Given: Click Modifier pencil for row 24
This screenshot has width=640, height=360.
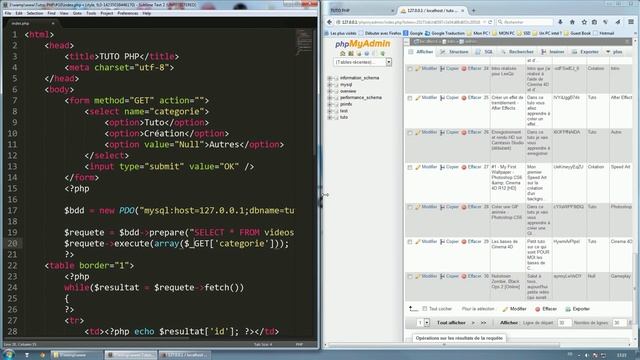Looking at the screenshot, I should coord(418,69).
